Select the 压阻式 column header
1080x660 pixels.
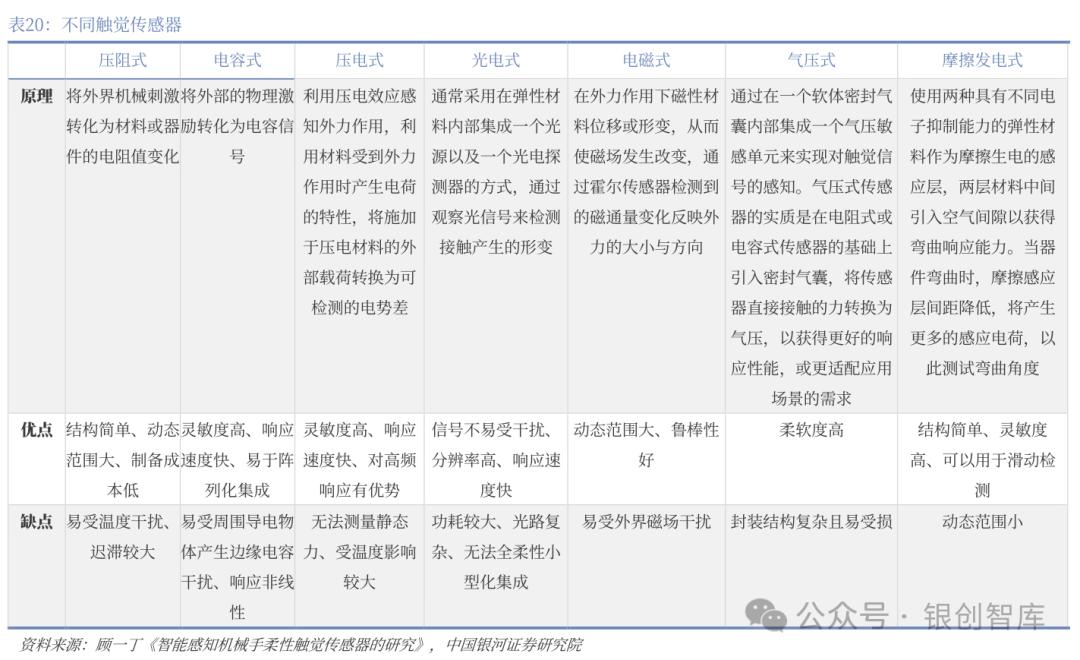pos(123,61)
